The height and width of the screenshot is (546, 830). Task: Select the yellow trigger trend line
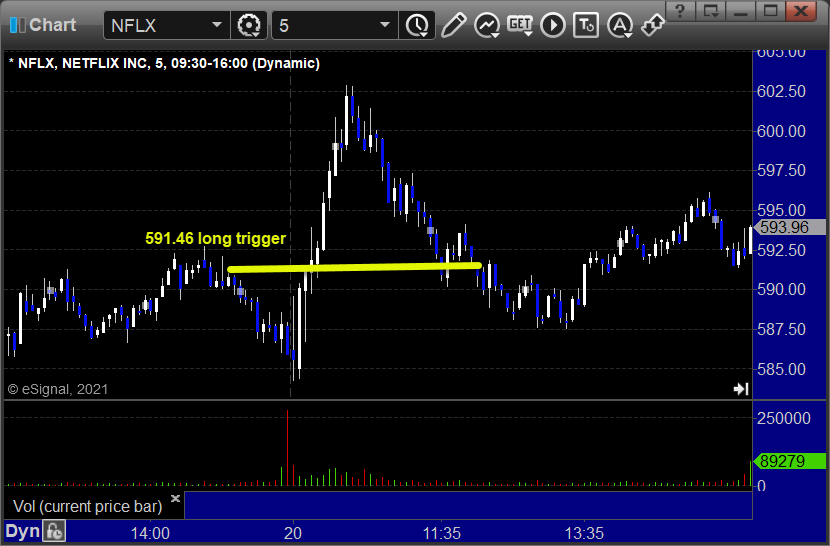click(354, 267)
